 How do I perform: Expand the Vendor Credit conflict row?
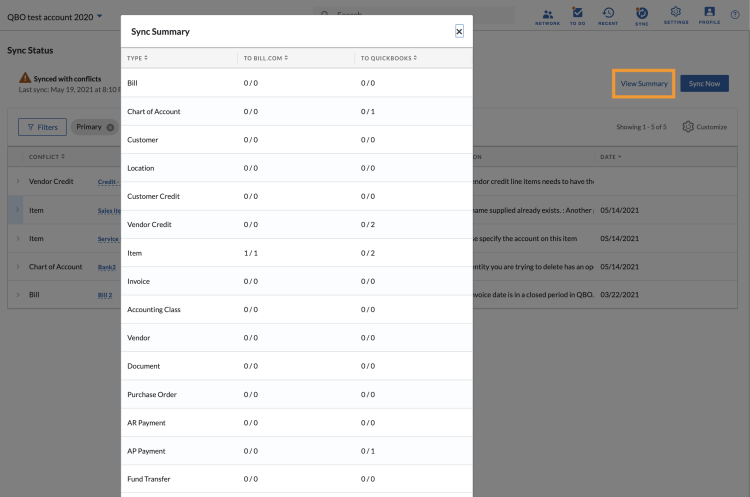click(x=18, y=181)
